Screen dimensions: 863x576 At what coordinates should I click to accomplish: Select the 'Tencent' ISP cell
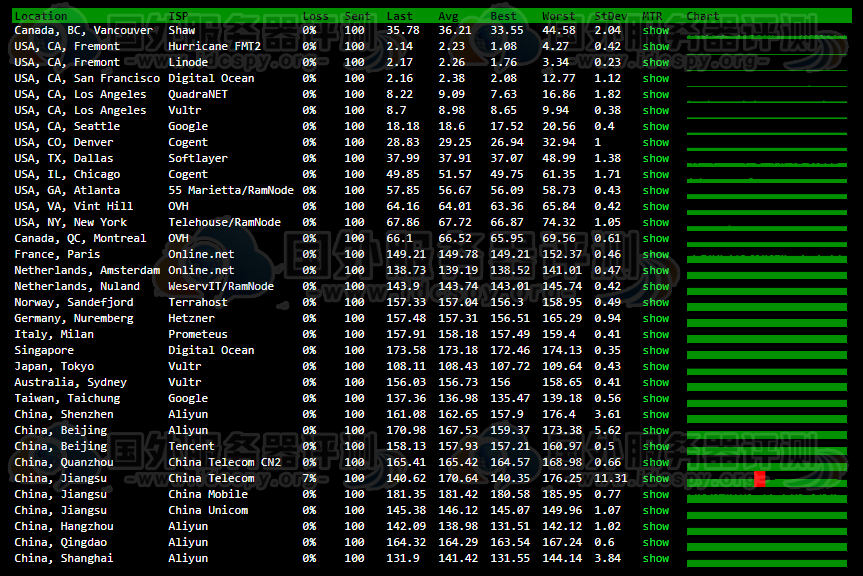pos(192,446)
